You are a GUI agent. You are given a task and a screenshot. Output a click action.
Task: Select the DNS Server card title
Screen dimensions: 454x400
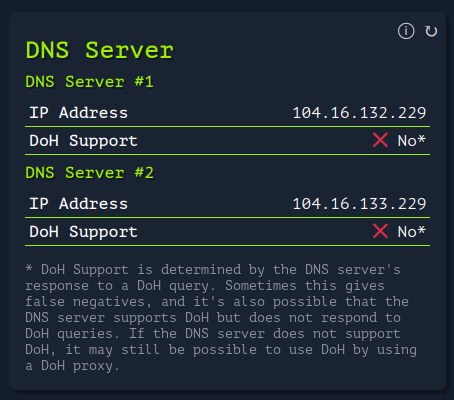tap(100, 50)
